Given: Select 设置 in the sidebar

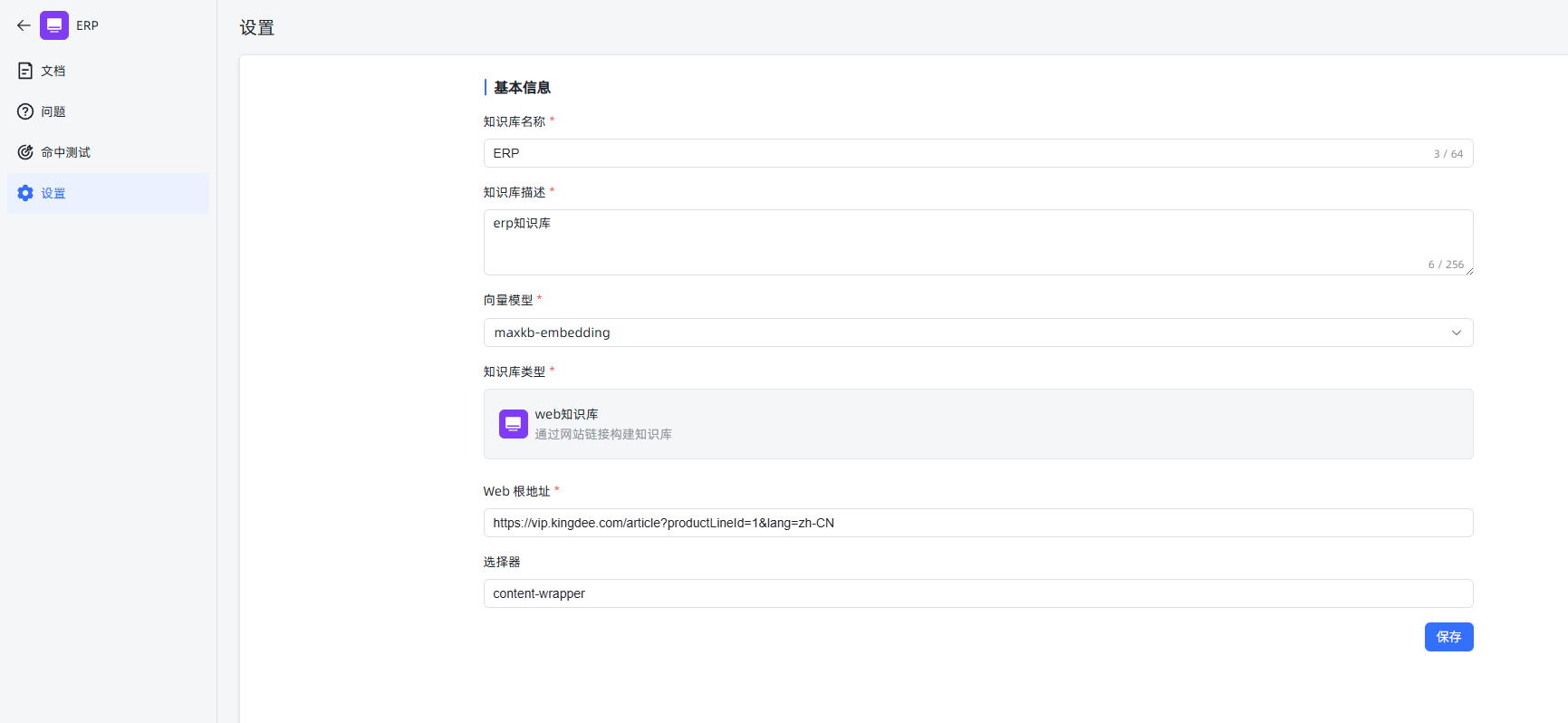Looking at the screenshot, I should point(53,193).
